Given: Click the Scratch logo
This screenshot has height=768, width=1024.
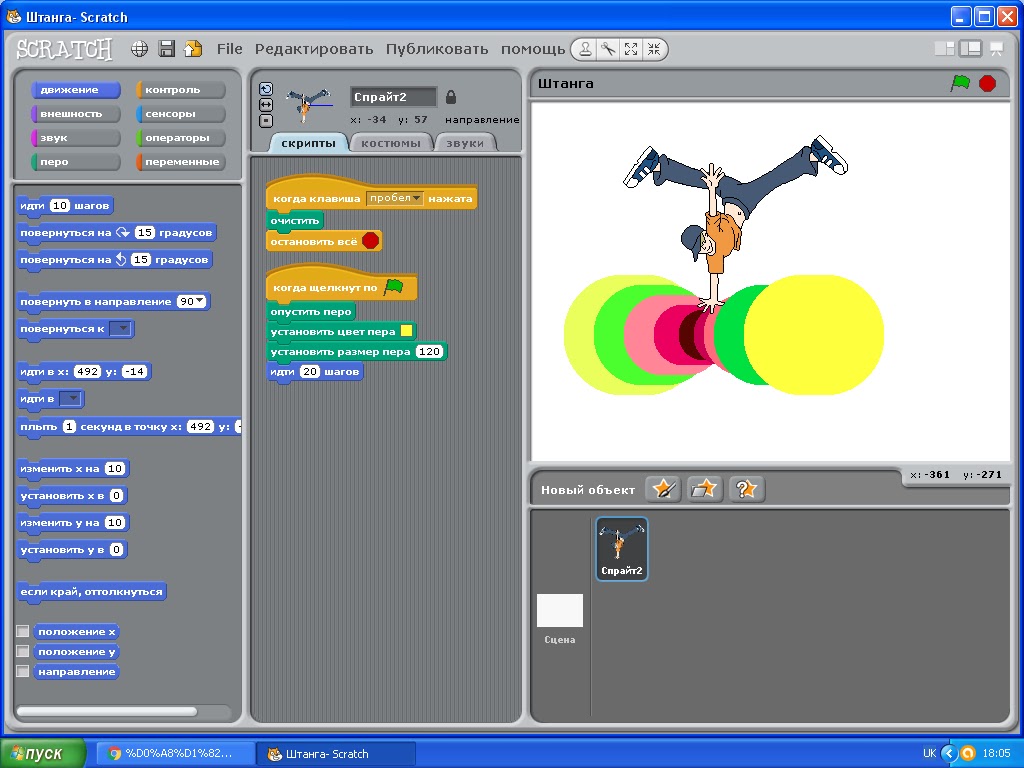Looking at the screenshot, I should pyautogui.click(x=64, y=49).
